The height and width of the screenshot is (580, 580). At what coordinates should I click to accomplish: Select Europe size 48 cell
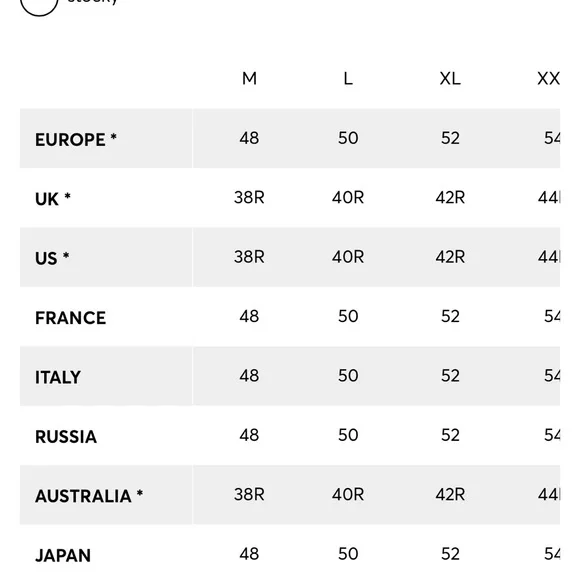pos(249,138)
